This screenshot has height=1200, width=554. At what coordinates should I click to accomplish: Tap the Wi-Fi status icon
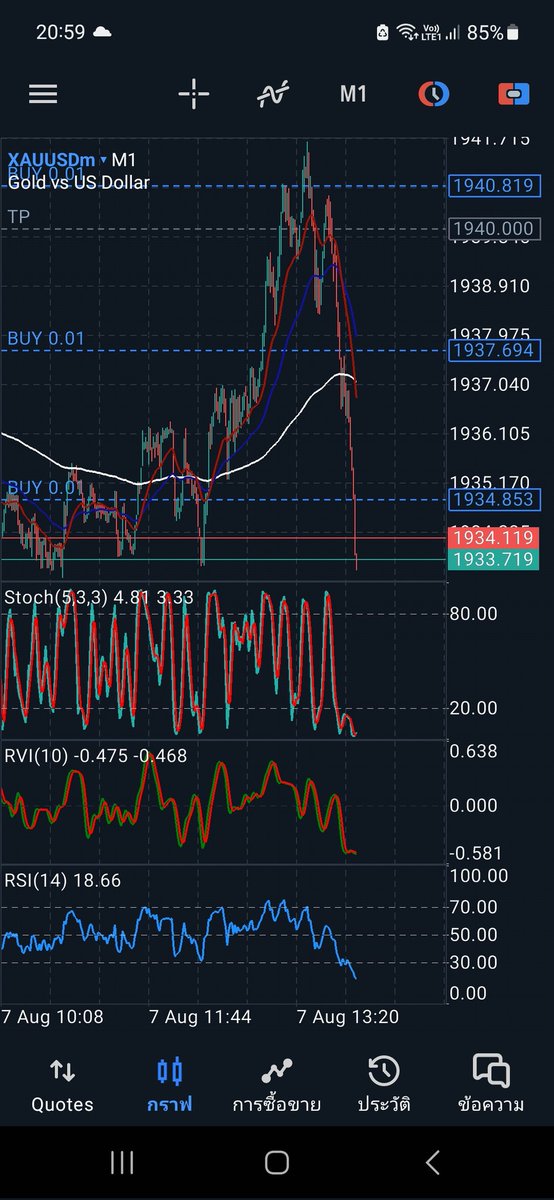coord(406,32)
